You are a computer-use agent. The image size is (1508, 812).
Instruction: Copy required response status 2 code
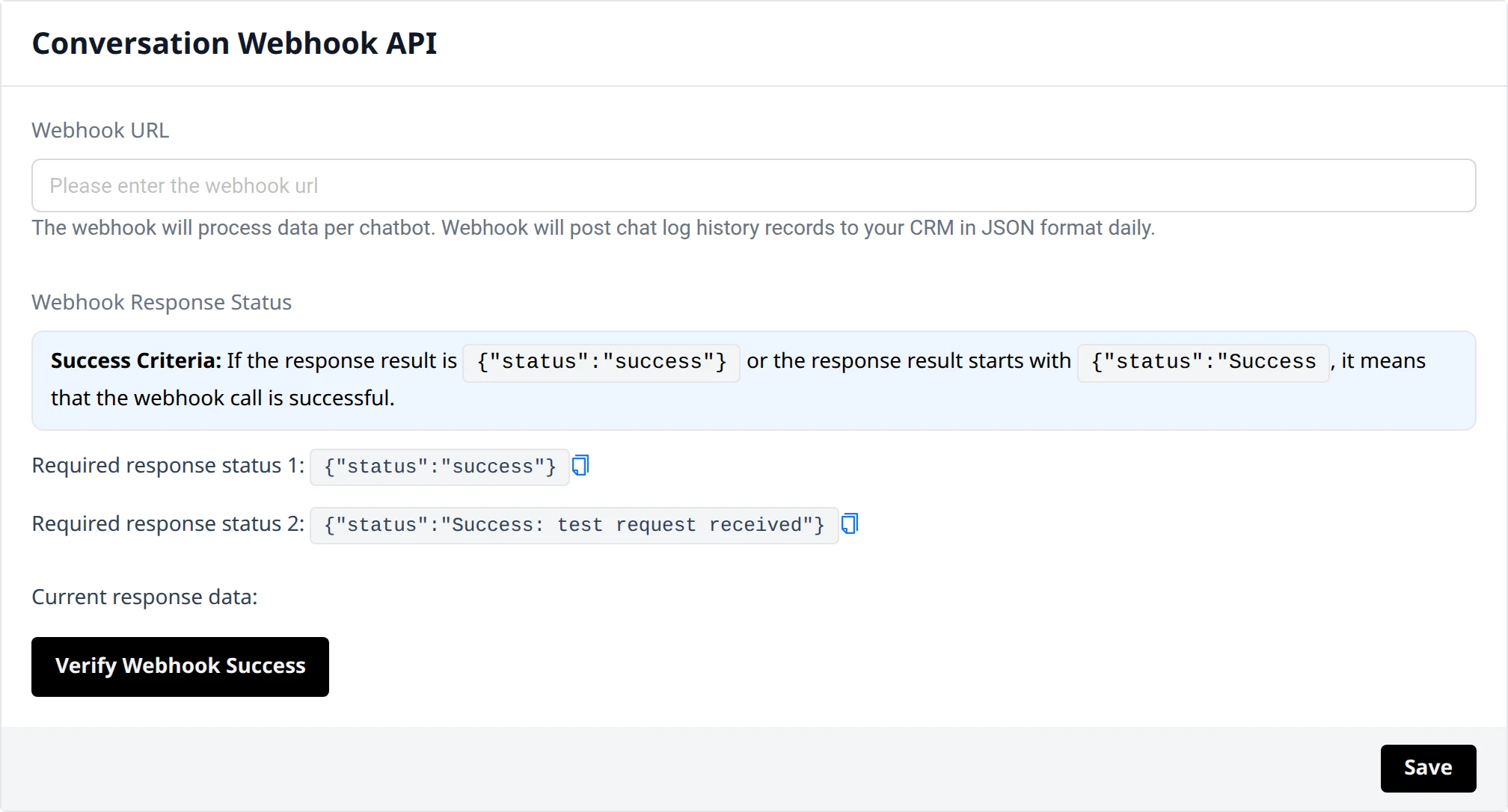[850, 524]
